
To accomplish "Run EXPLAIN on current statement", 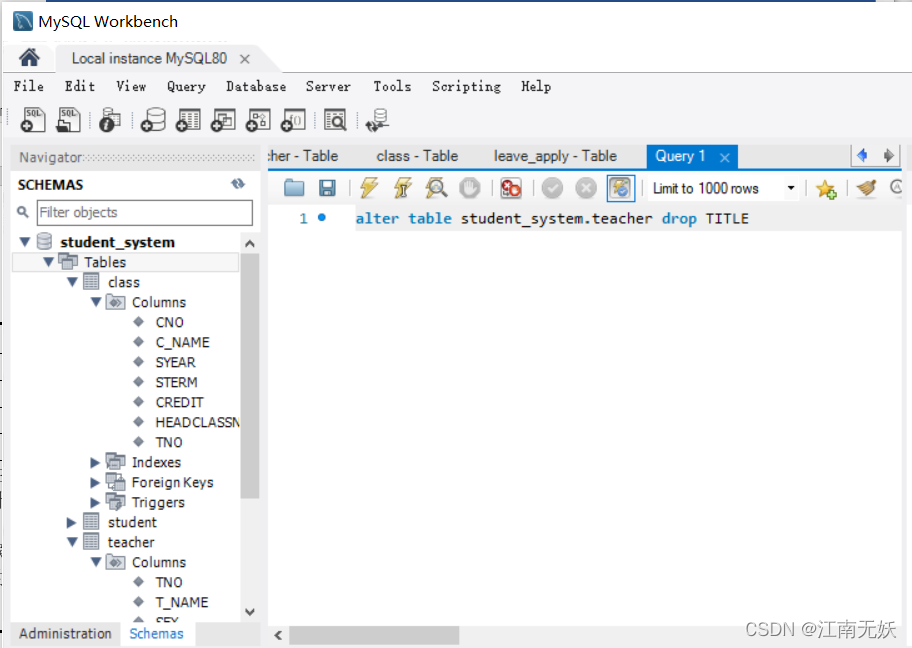I will pyautogui.click(x=436, y=188).
